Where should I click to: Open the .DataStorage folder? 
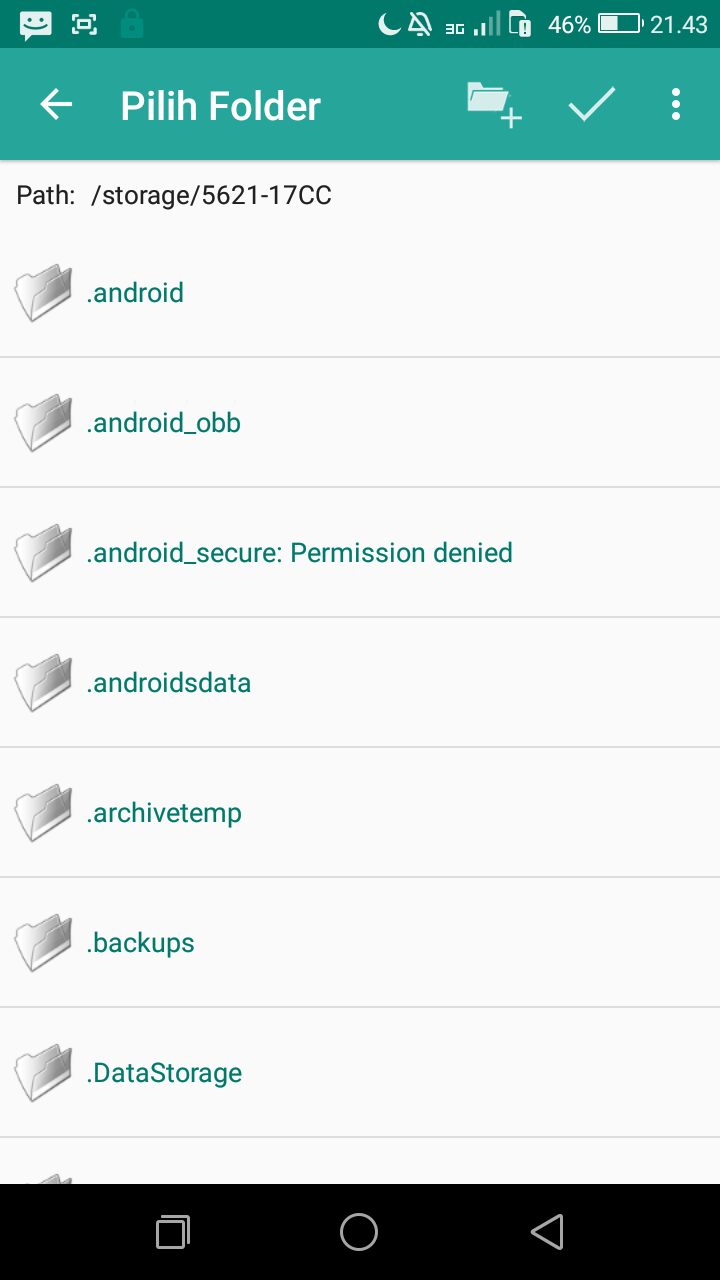point(164,1073)
